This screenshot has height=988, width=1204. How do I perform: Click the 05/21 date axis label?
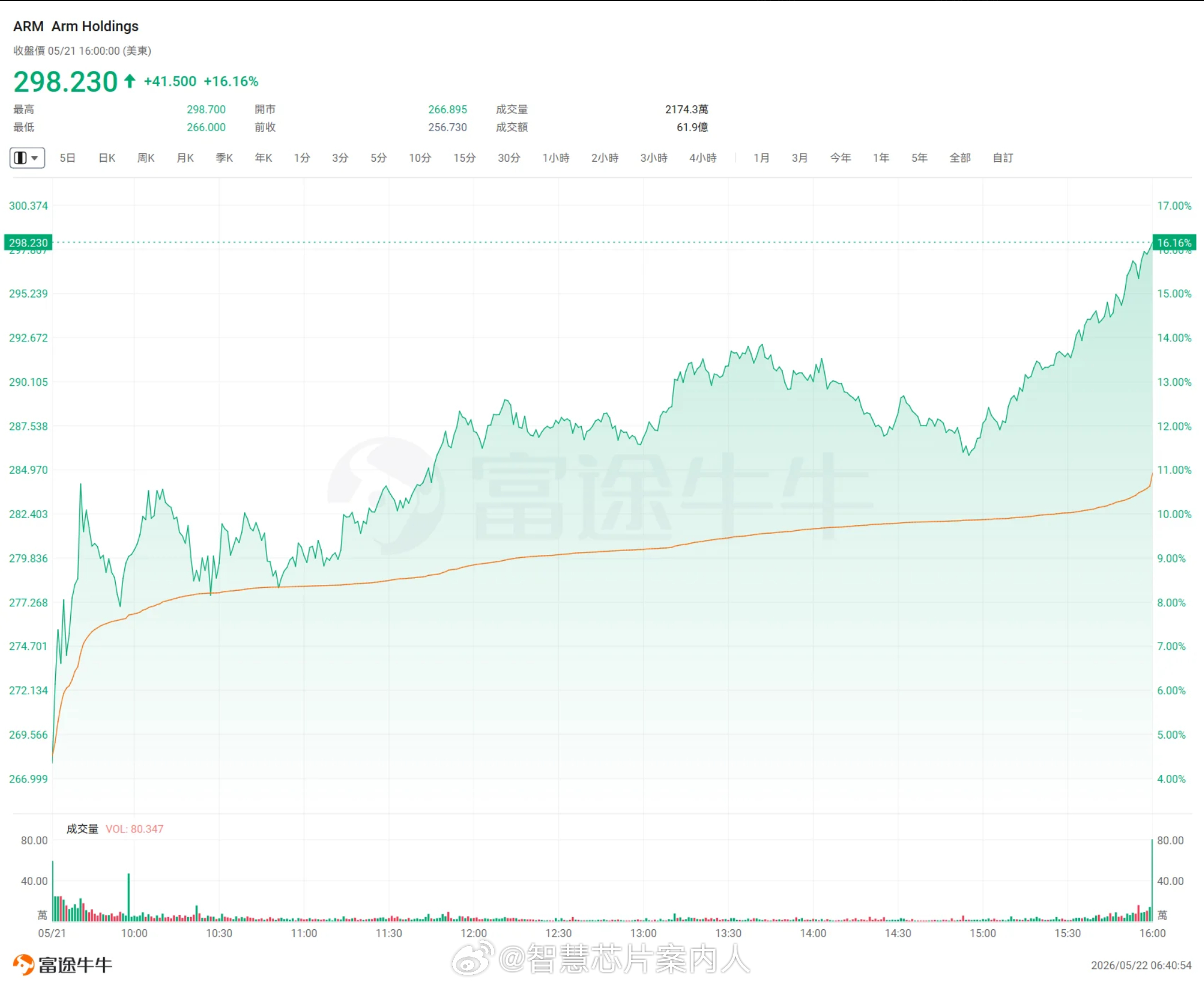tap(52, 933)
